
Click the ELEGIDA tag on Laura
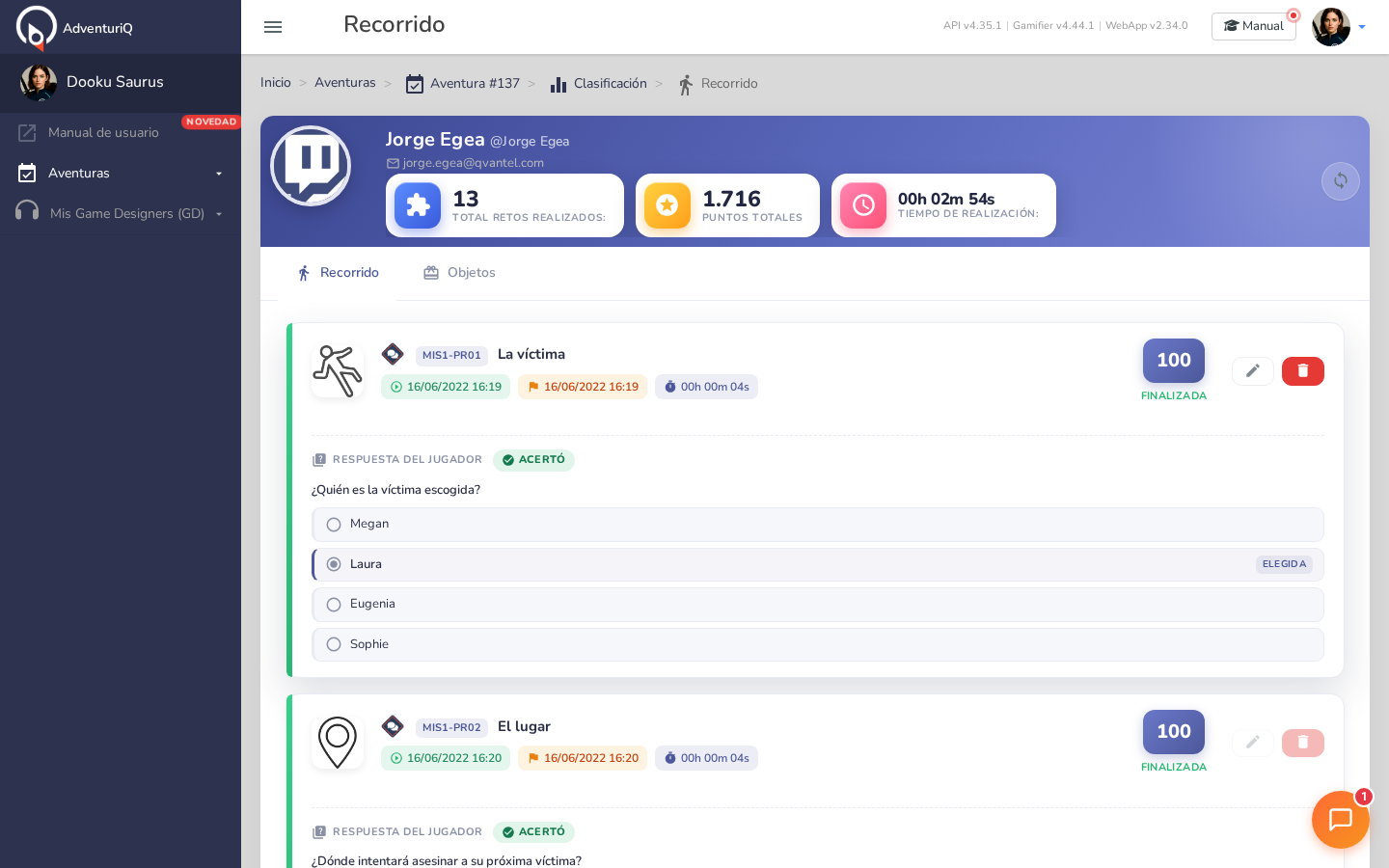[1284, 564]
